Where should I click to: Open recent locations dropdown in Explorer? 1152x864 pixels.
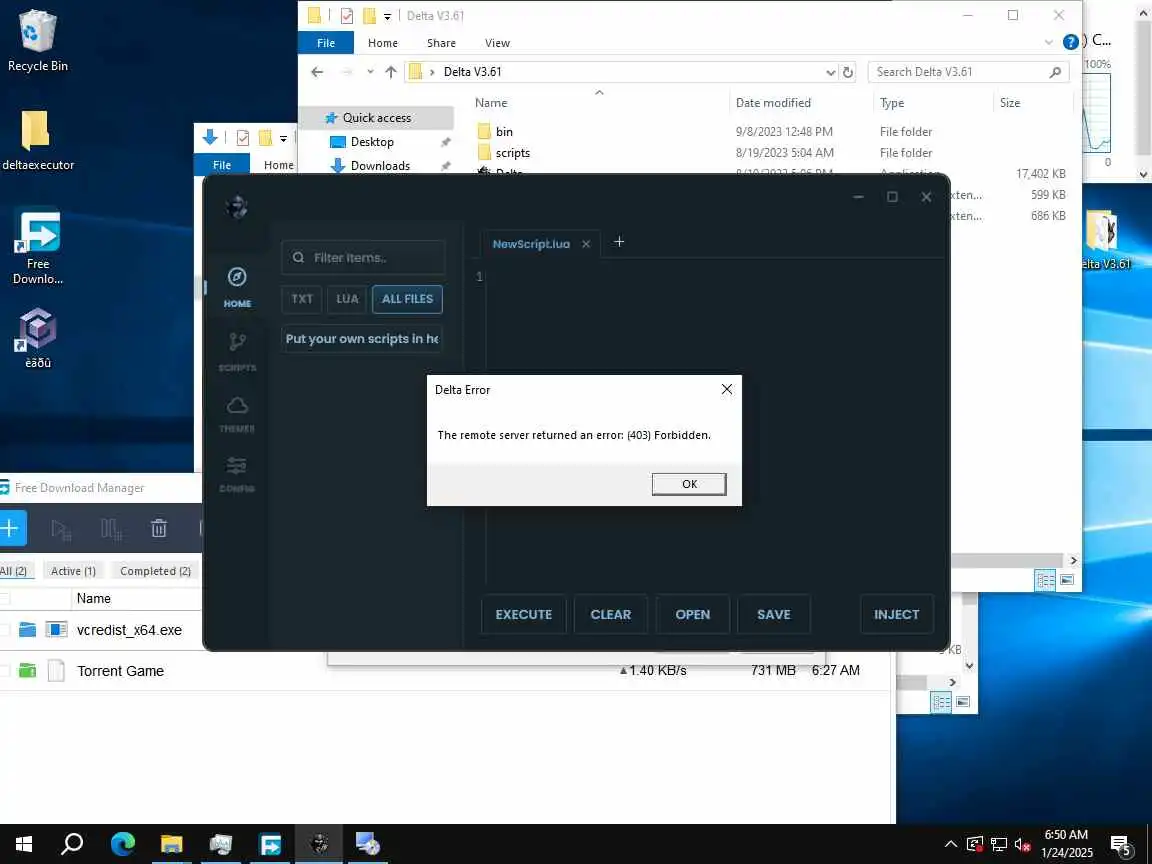370,72
